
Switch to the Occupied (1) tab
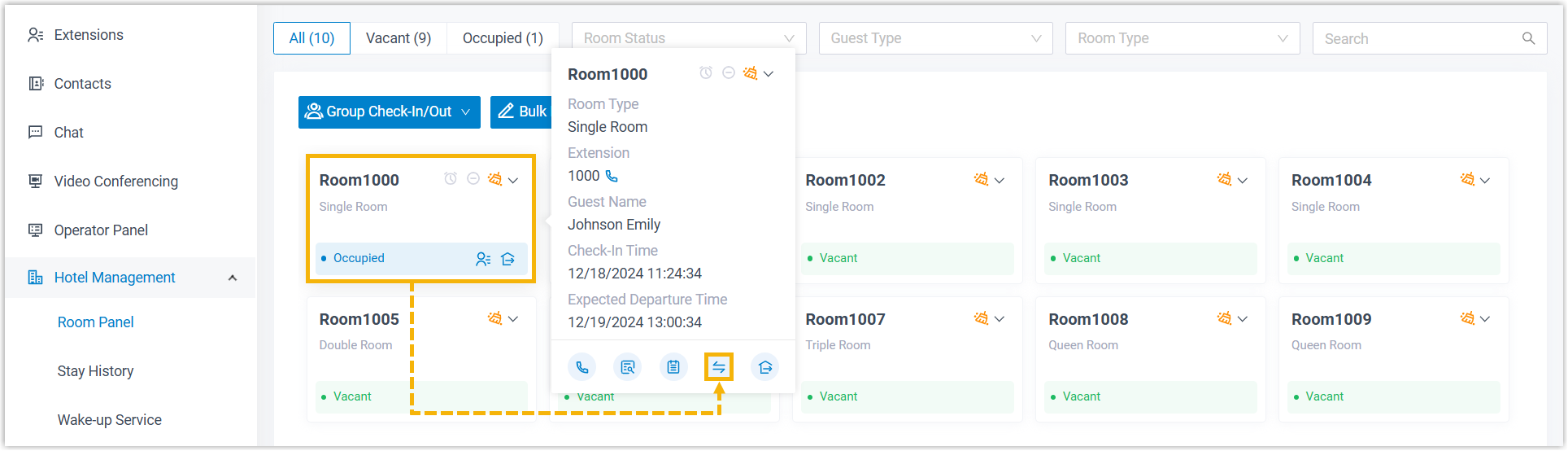click(x=503, y=38)
